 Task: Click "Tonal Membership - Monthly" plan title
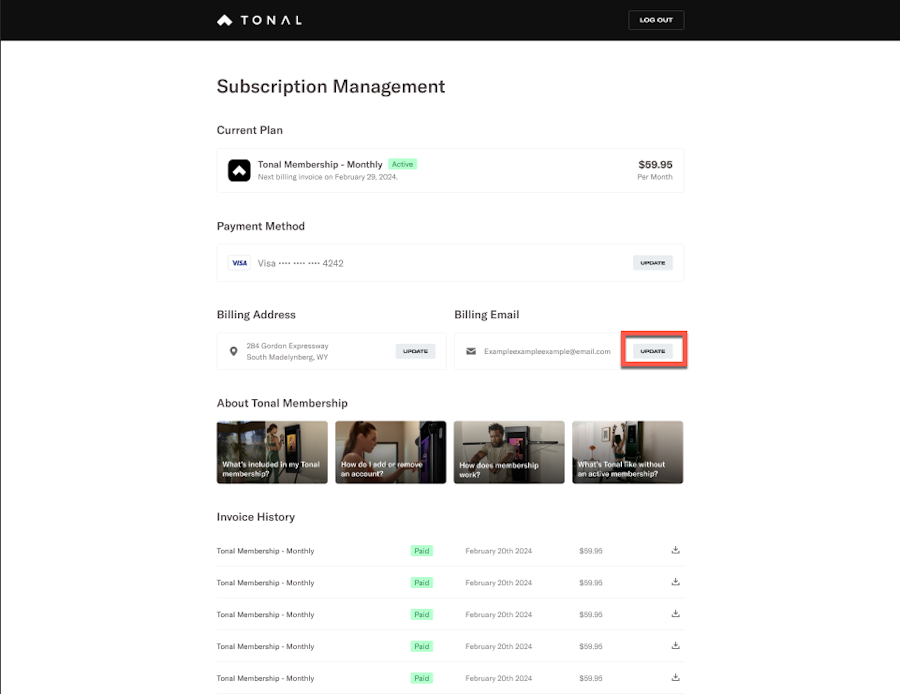click(x=320, y=165)
